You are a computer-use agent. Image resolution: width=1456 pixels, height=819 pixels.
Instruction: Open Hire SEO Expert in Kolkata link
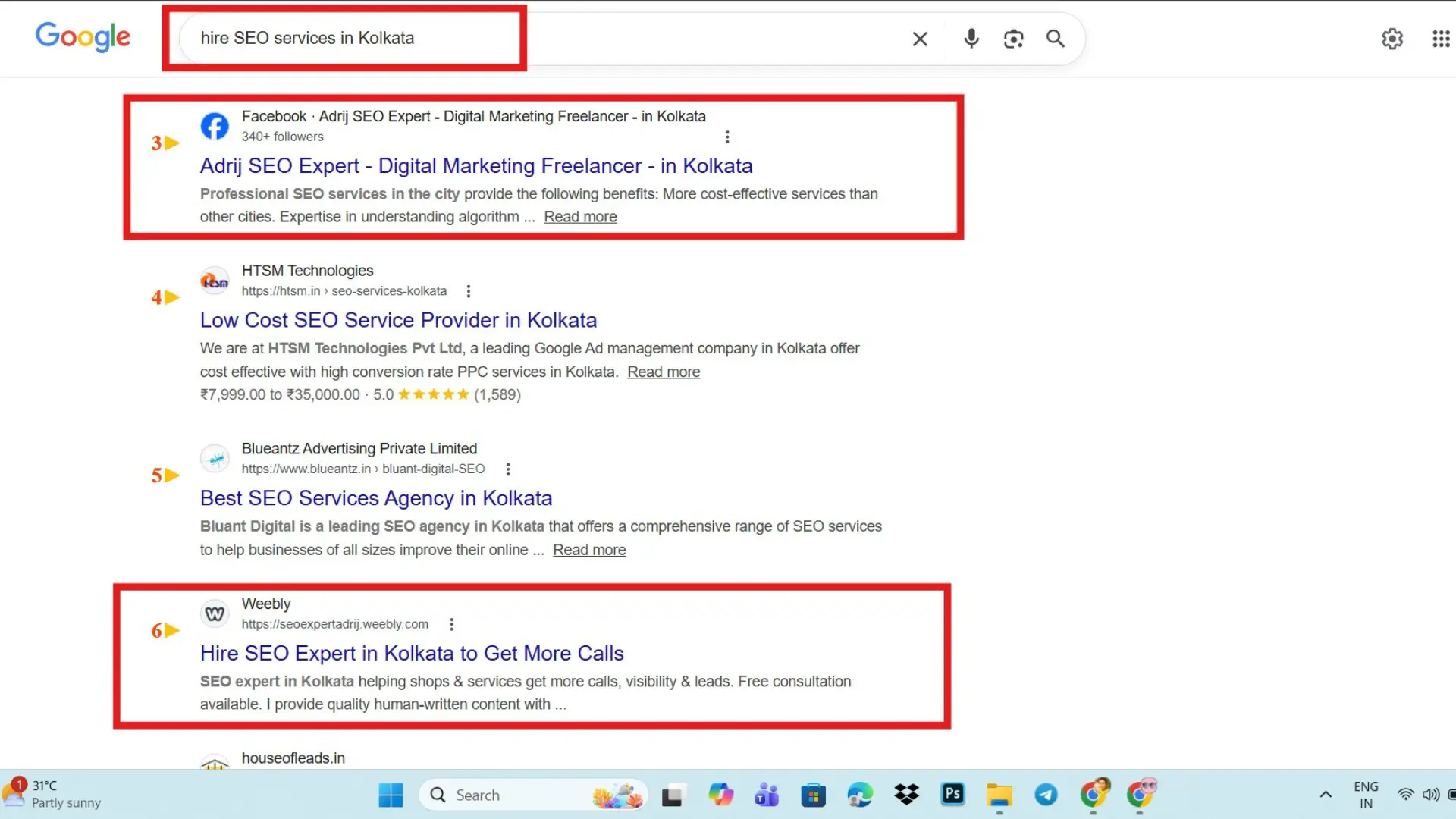click(x=412, y=654)
